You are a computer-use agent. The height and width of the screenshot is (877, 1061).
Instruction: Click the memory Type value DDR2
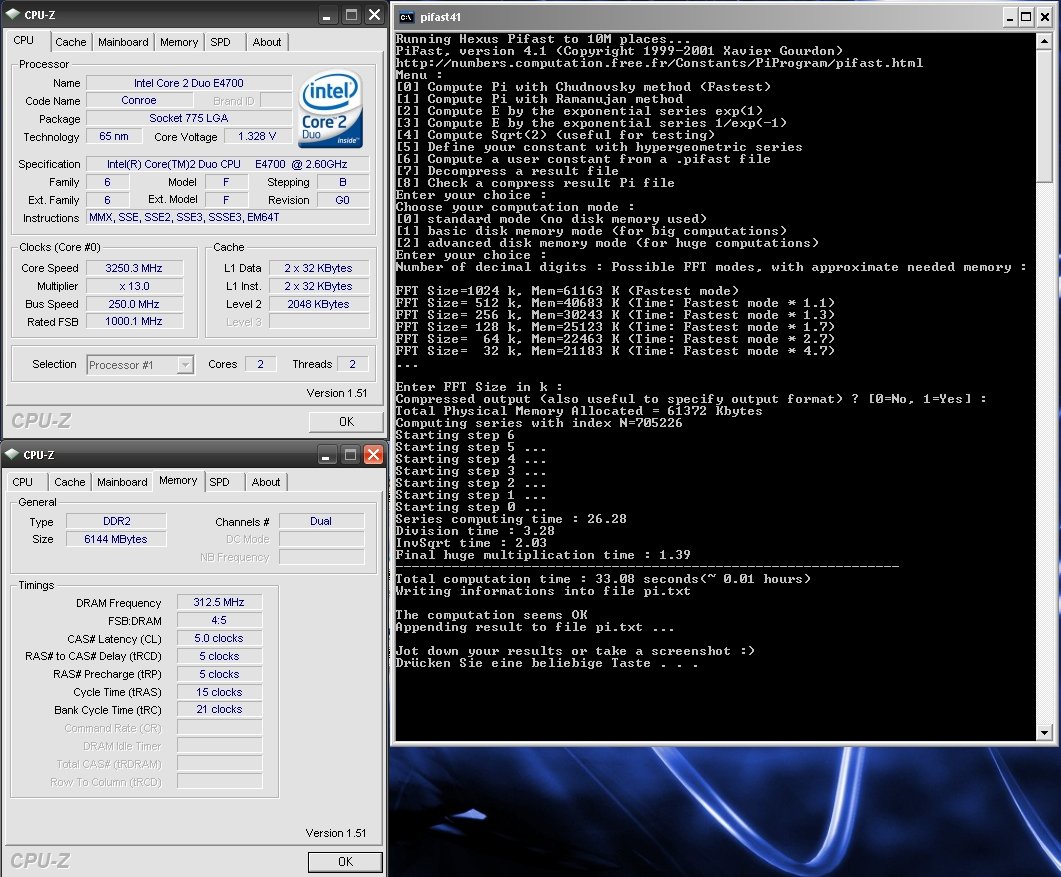pyautogui.click(x=116, y=521)
